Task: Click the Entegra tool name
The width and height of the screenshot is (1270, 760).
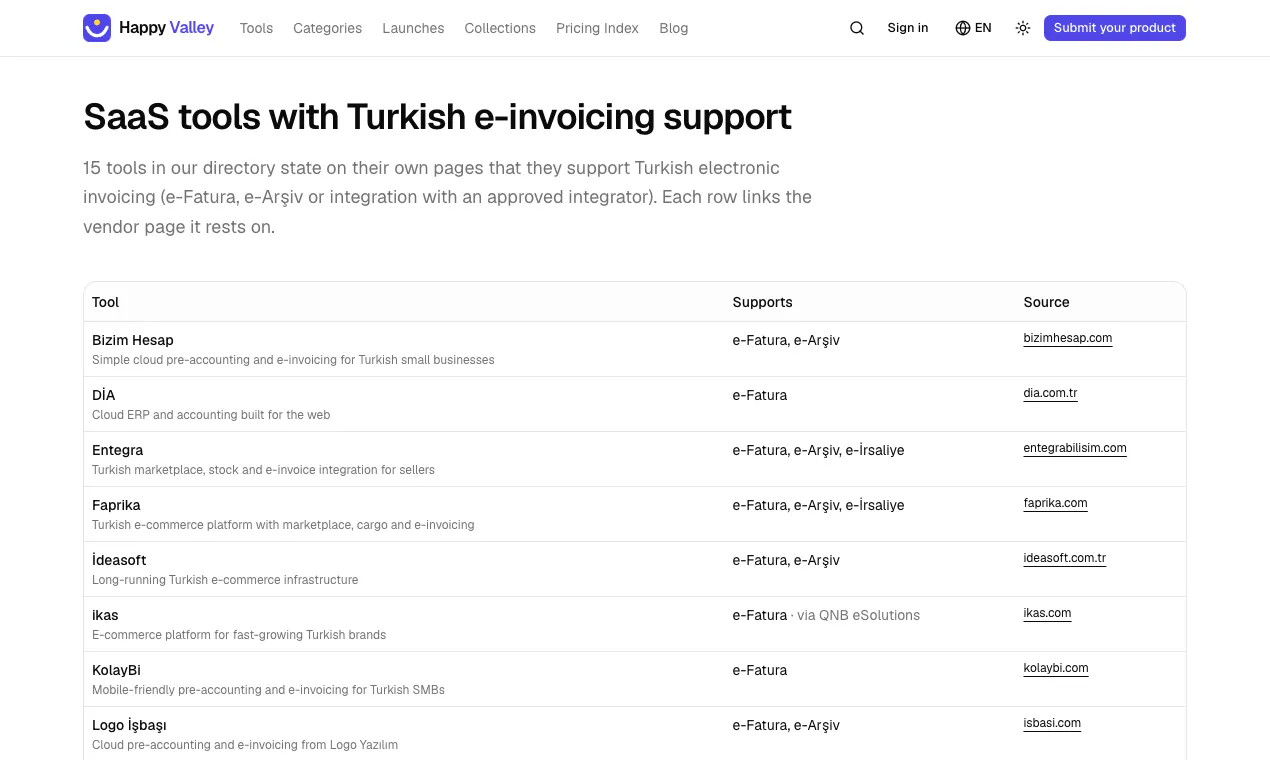Action: coord(118,450)
